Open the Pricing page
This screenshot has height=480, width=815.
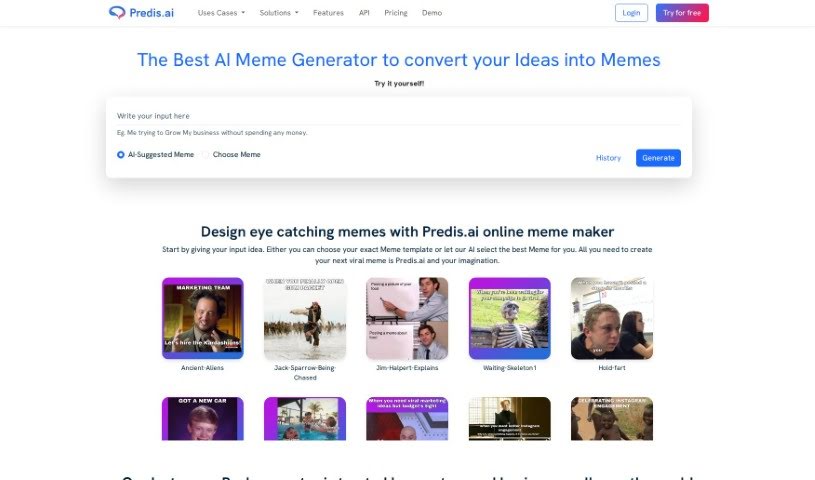396,13
